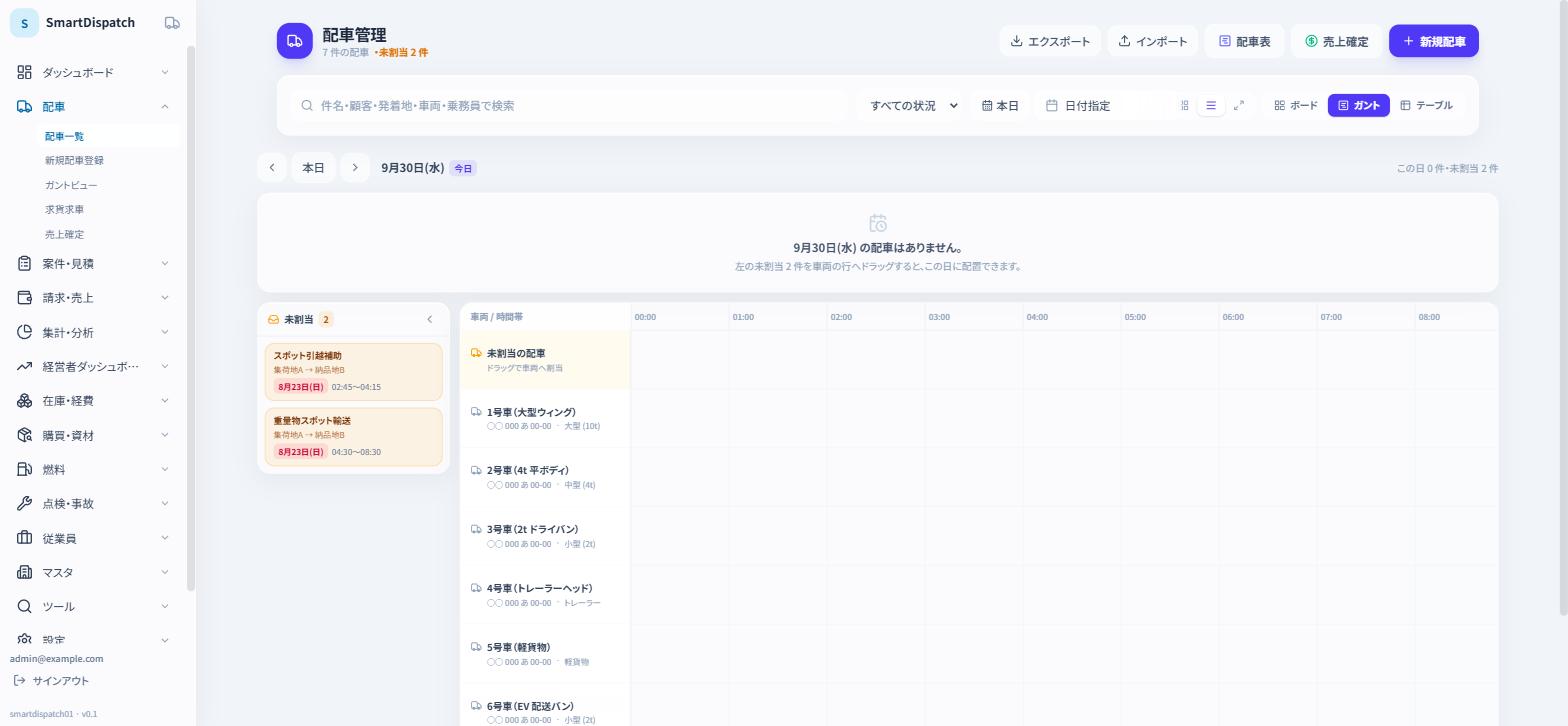1568x726 pixels.
Task: Click the purple 配車管理 truck logo
Action: [295, 41]
